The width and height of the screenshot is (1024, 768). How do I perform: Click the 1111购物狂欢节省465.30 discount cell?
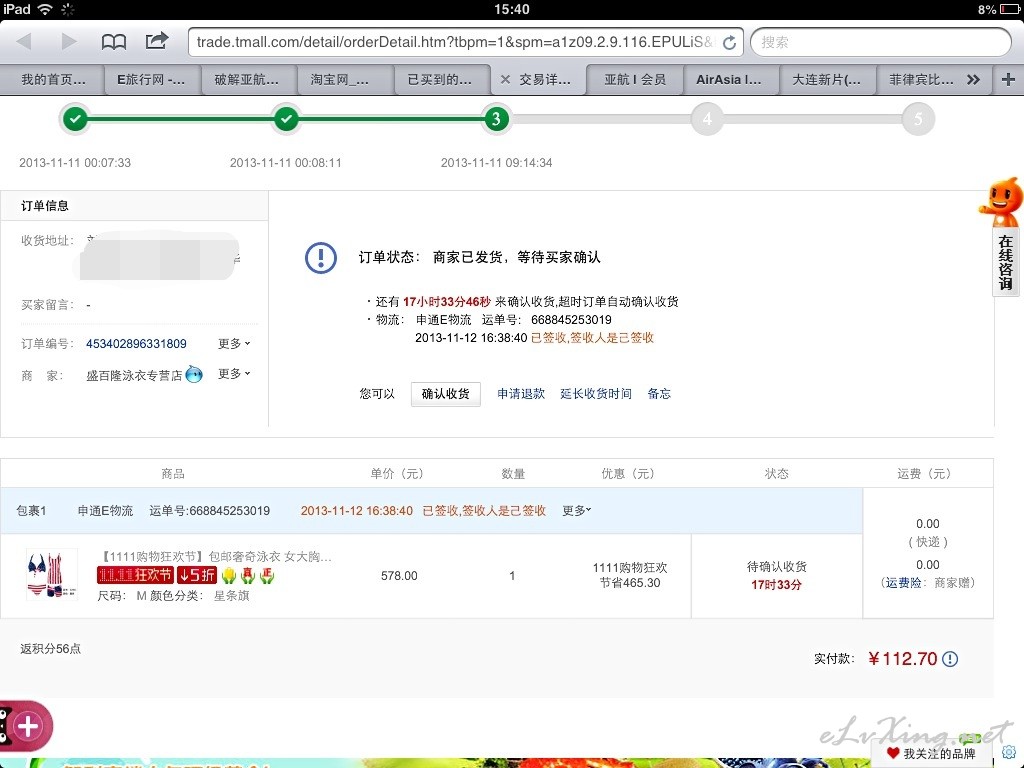(x=630, y=575)
